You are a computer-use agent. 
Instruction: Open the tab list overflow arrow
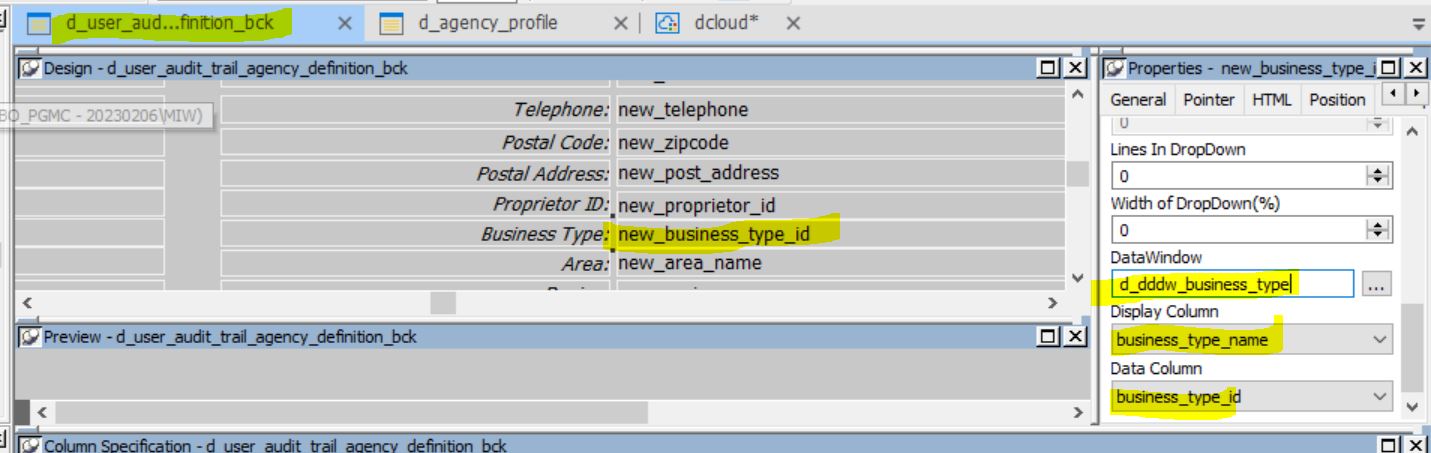coord(1417,24)
